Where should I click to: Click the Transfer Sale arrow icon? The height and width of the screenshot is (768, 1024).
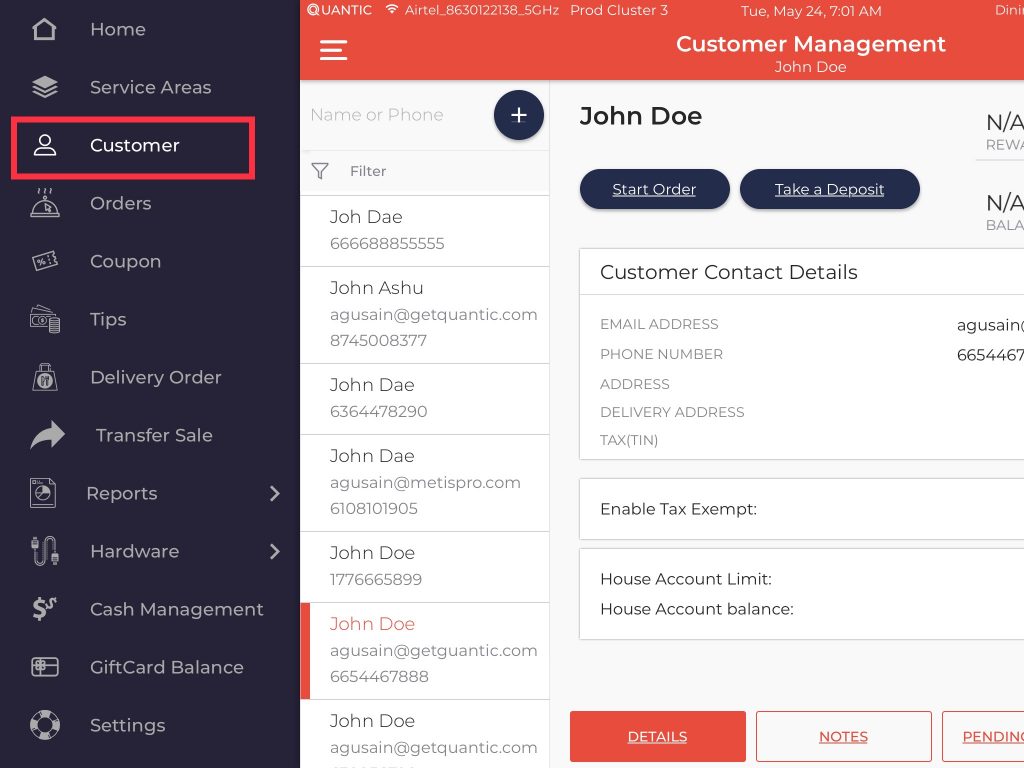pyautogui.click(x=47, y=435)
